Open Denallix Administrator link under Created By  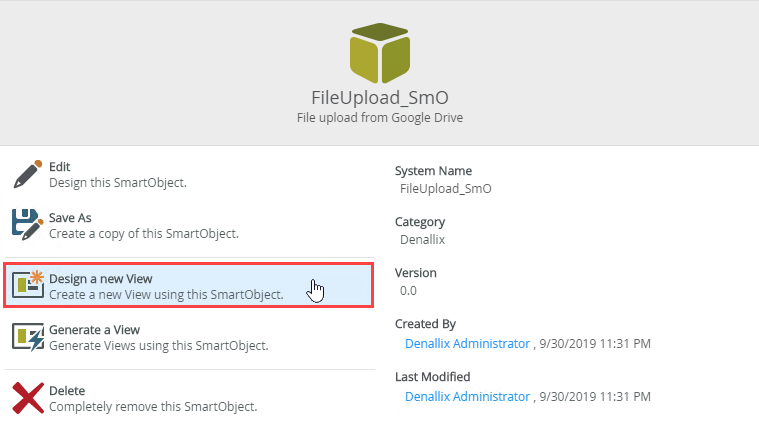coord(467,344)
